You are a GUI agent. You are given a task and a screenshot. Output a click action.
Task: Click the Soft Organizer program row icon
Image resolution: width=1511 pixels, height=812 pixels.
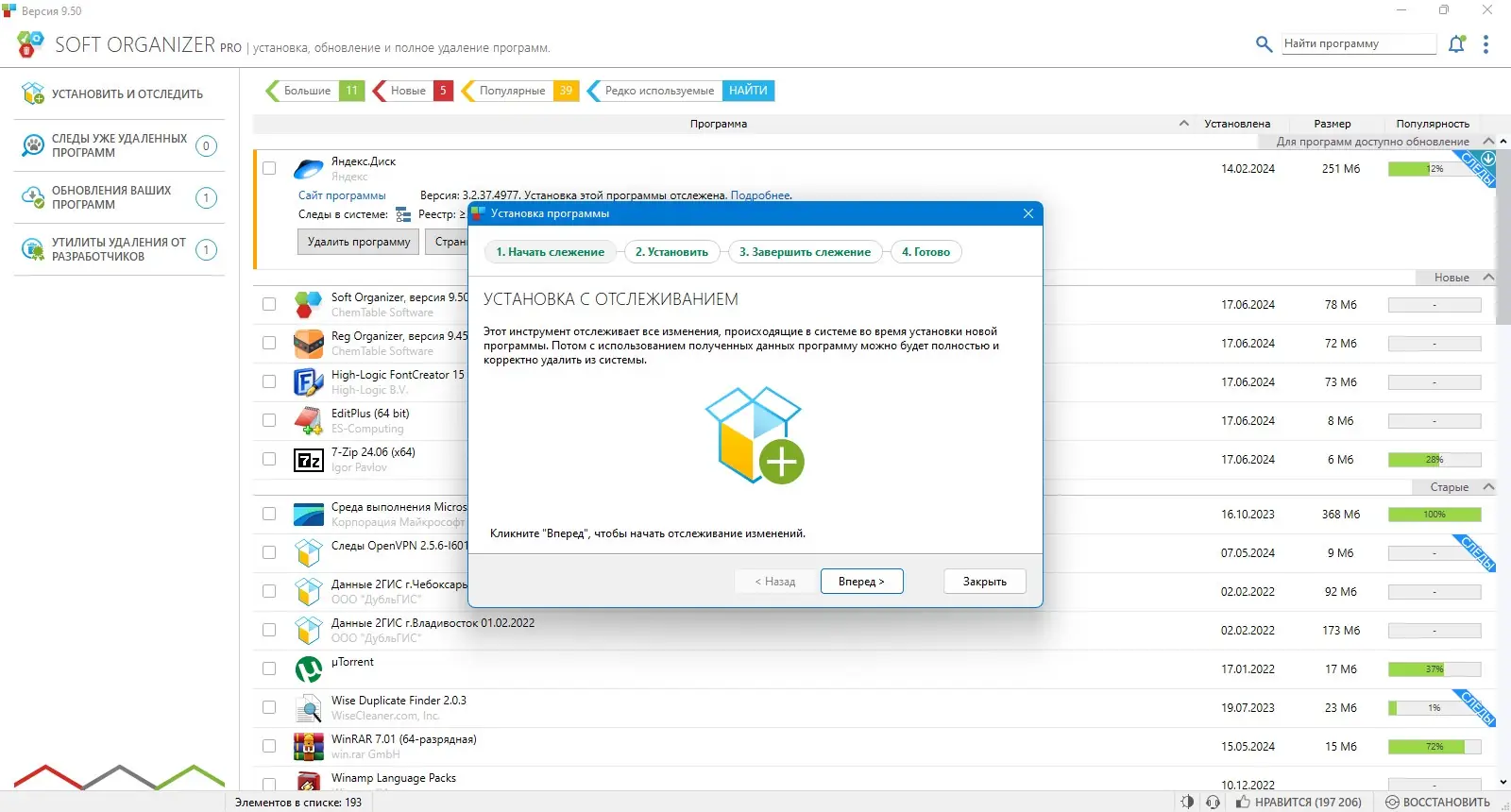point(309,305)
